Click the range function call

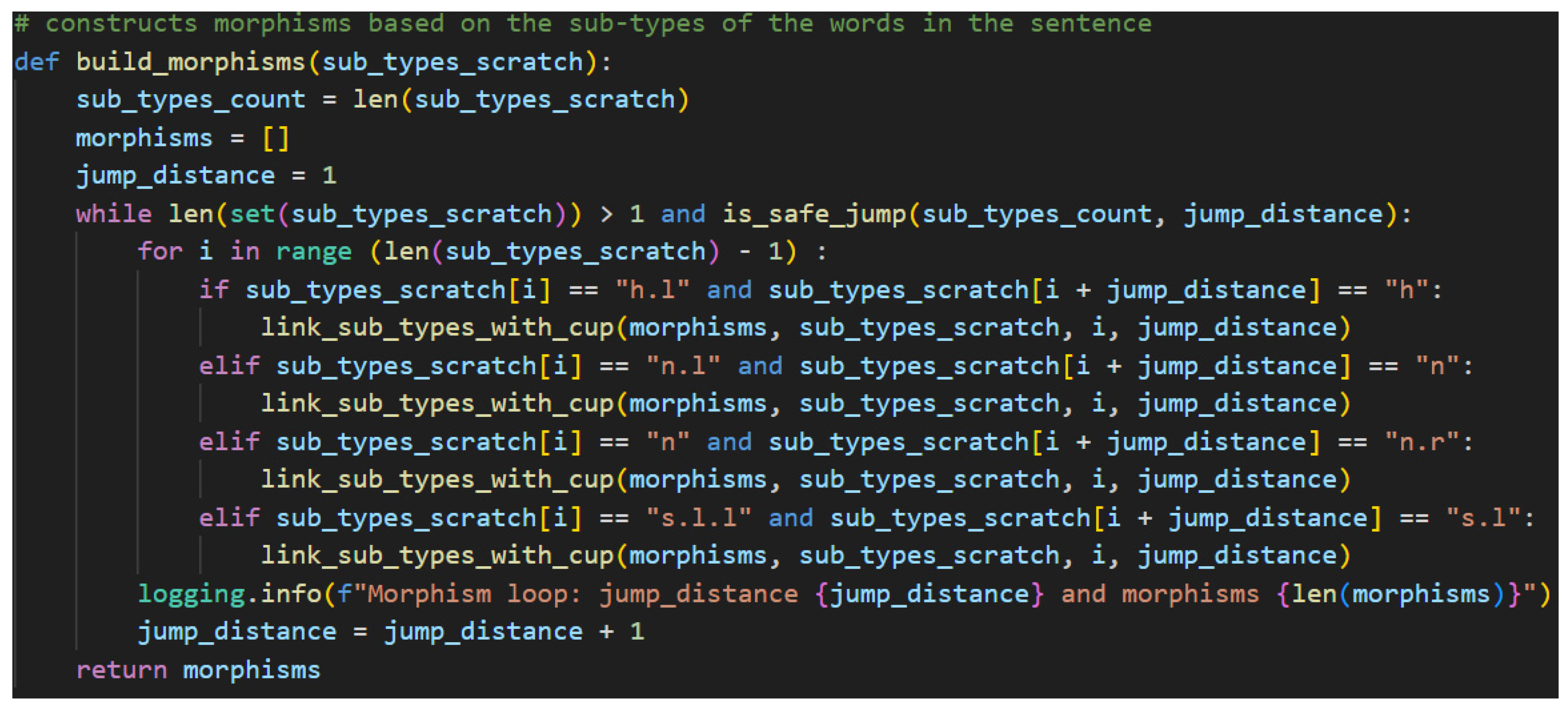click(x=313, y=251)
